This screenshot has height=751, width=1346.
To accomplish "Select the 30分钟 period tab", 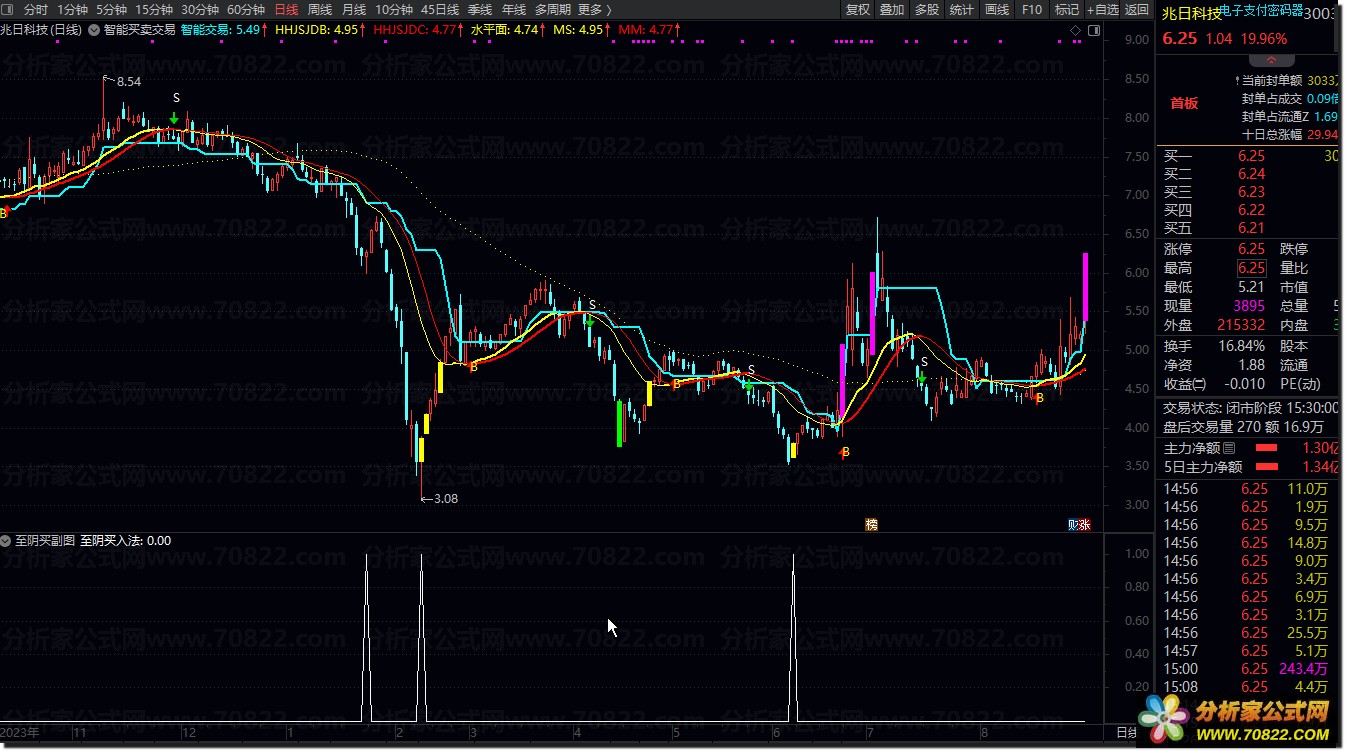I will 200,9.
